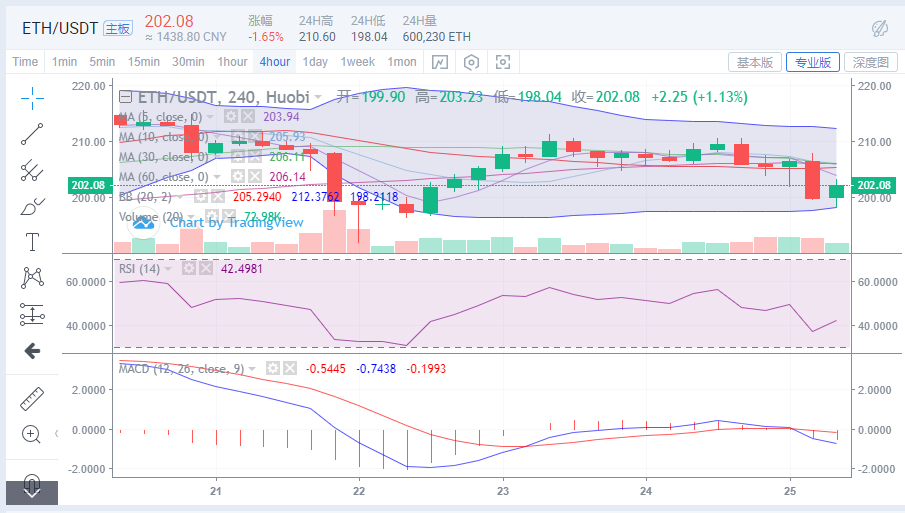Select the trend line drawing tool
This screenshot has width=905, height=513.
pyautogui.click(x=32, y=134)
